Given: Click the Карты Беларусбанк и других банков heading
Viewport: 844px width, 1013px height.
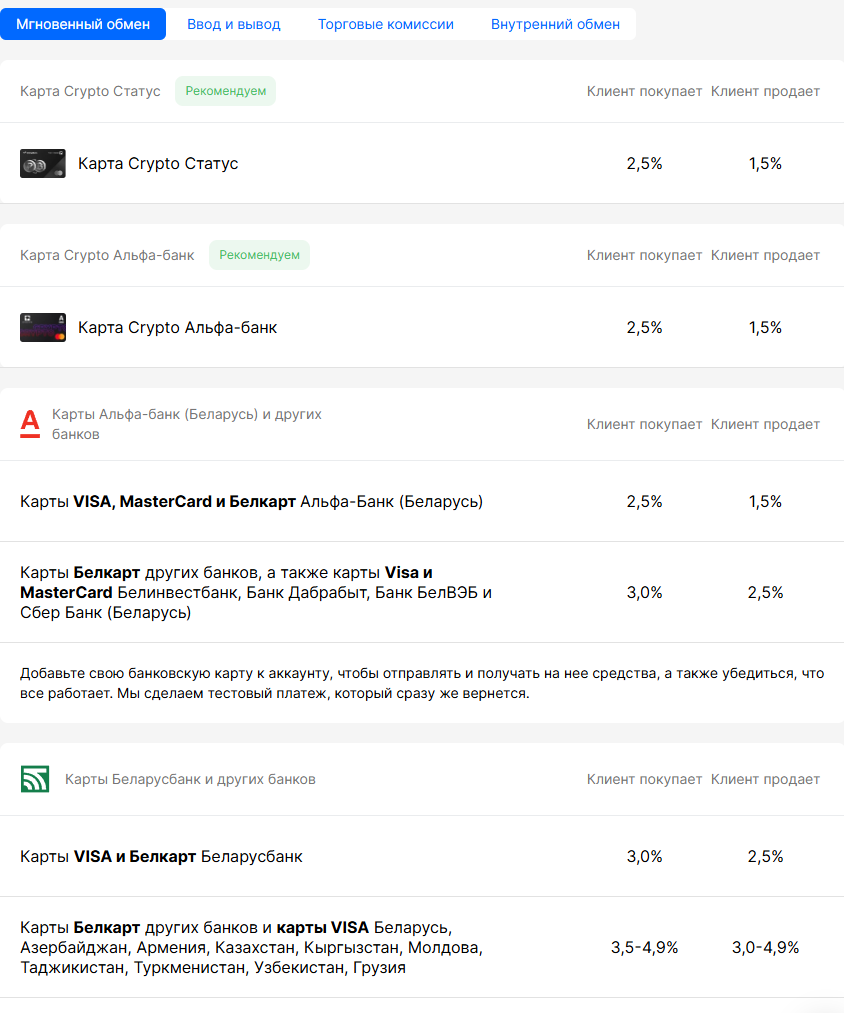Looking at the screenshot, I should 190,779.
